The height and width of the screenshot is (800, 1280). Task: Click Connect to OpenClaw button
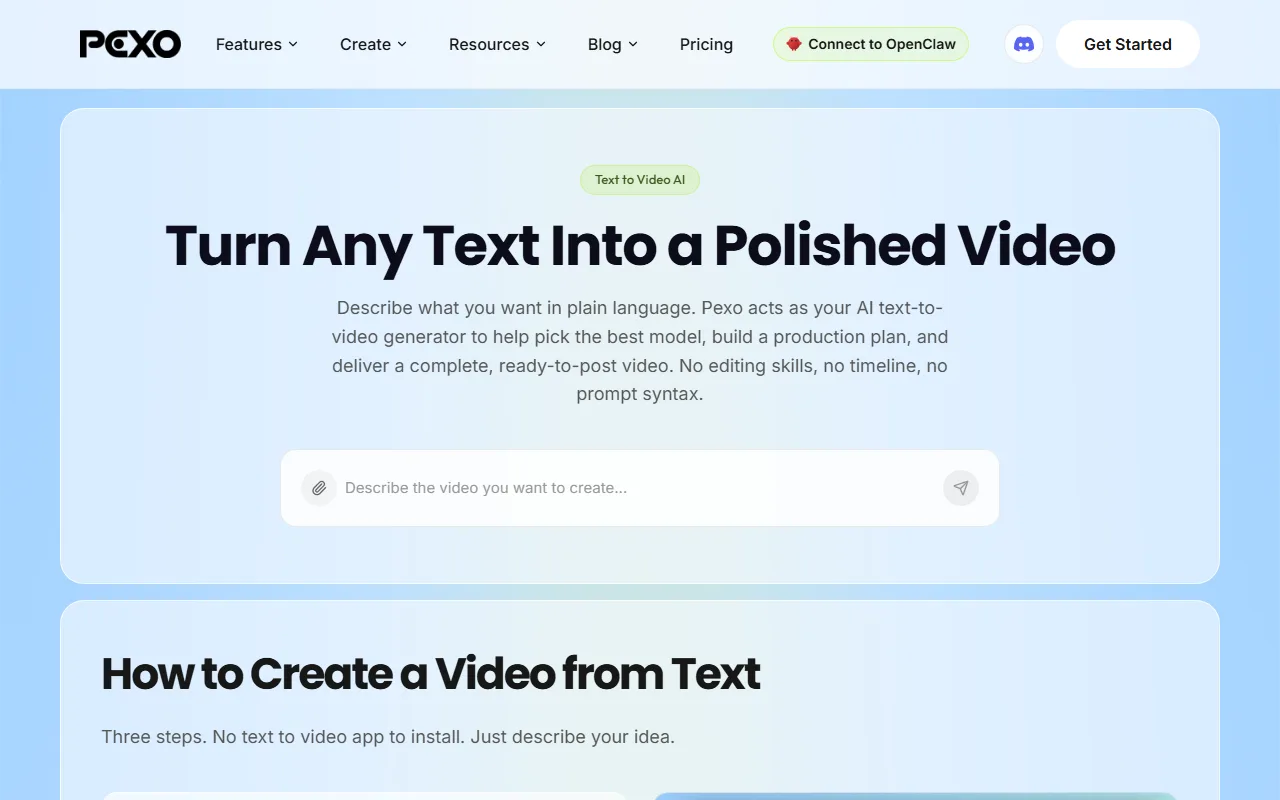click(870, 44)
